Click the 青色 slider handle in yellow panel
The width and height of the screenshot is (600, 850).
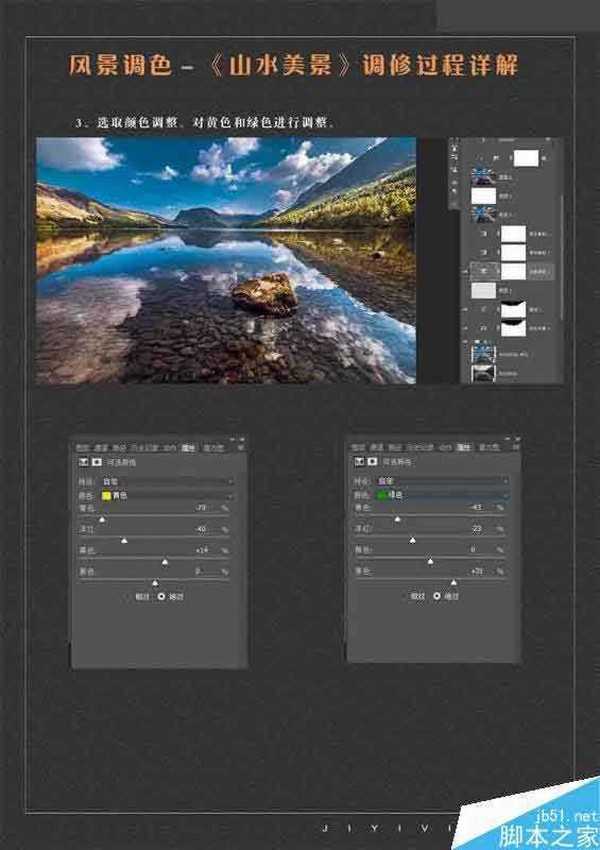[102, 520]
